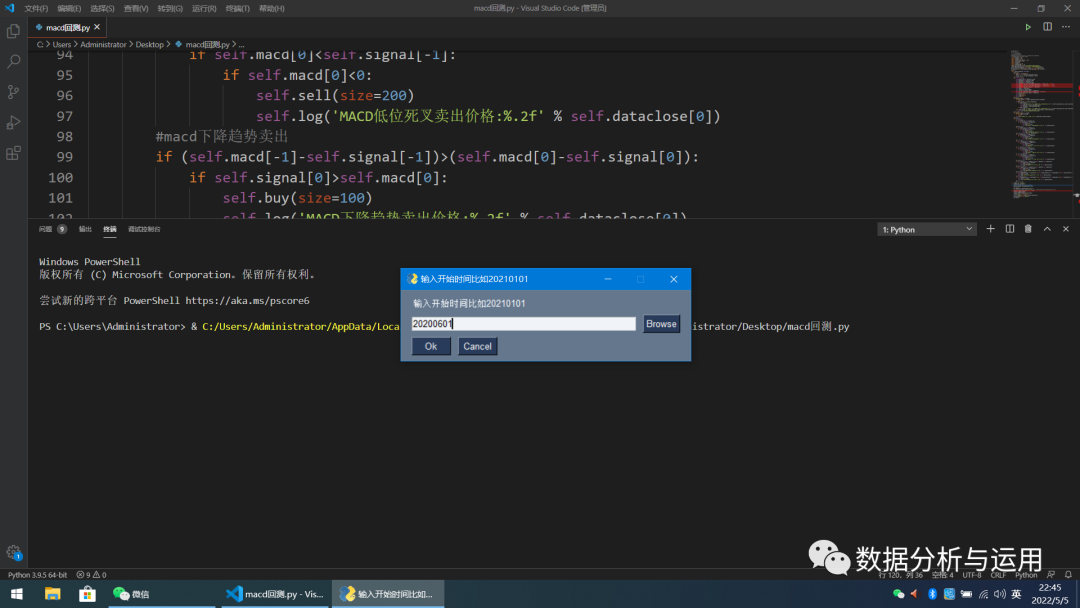The height and width of the screenshot is (608, 1080).
Task: Switch to the macd回测.py VS Code taskbar button
Action: click(275, 594)
